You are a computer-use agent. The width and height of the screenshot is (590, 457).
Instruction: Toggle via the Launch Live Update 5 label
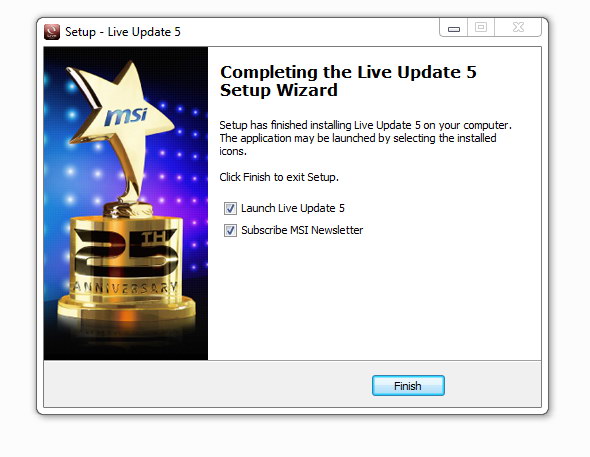pos(293,208)
